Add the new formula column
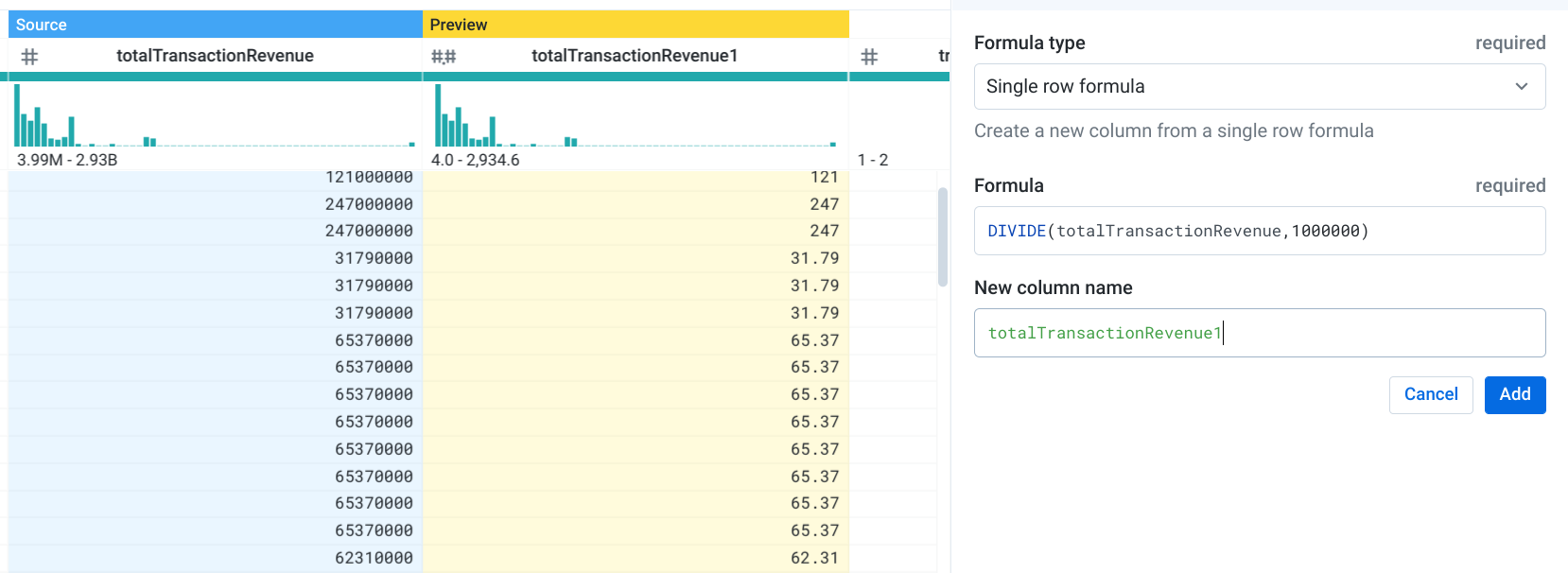This screenshot has width=1568, height=573. click(1514, 394)
